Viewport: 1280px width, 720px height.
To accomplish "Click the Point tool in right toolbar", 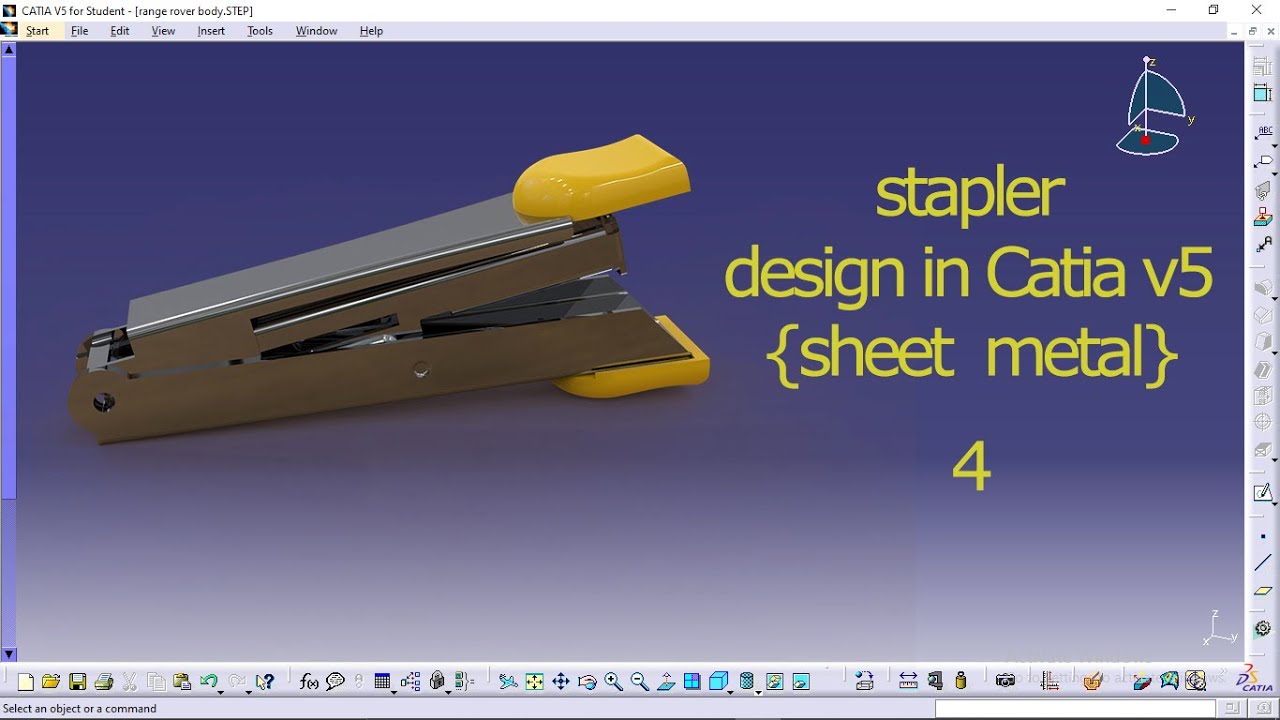I will pos(1263,537).
